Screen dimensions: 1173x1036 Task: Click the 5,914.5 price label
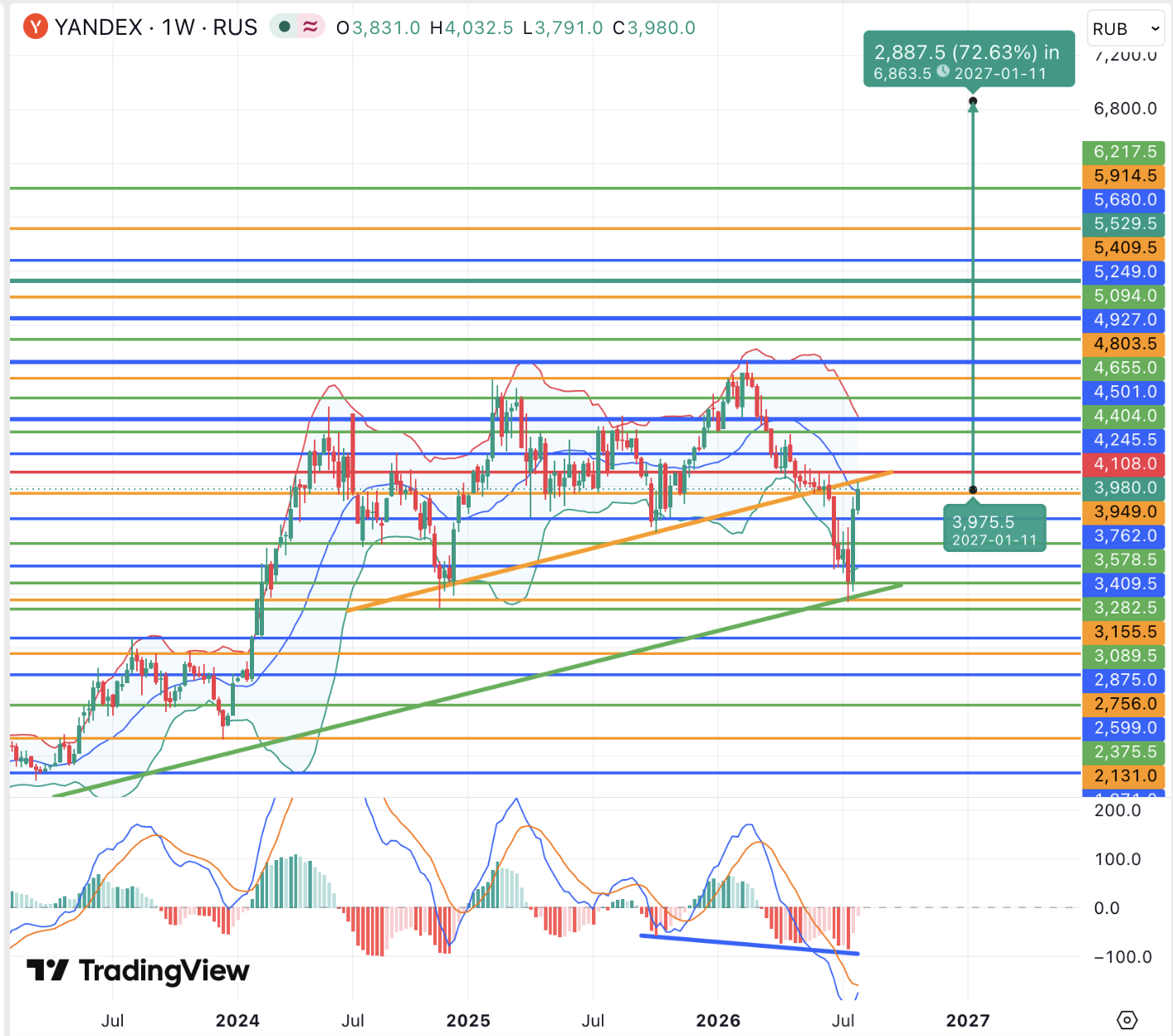[1124, 176]
